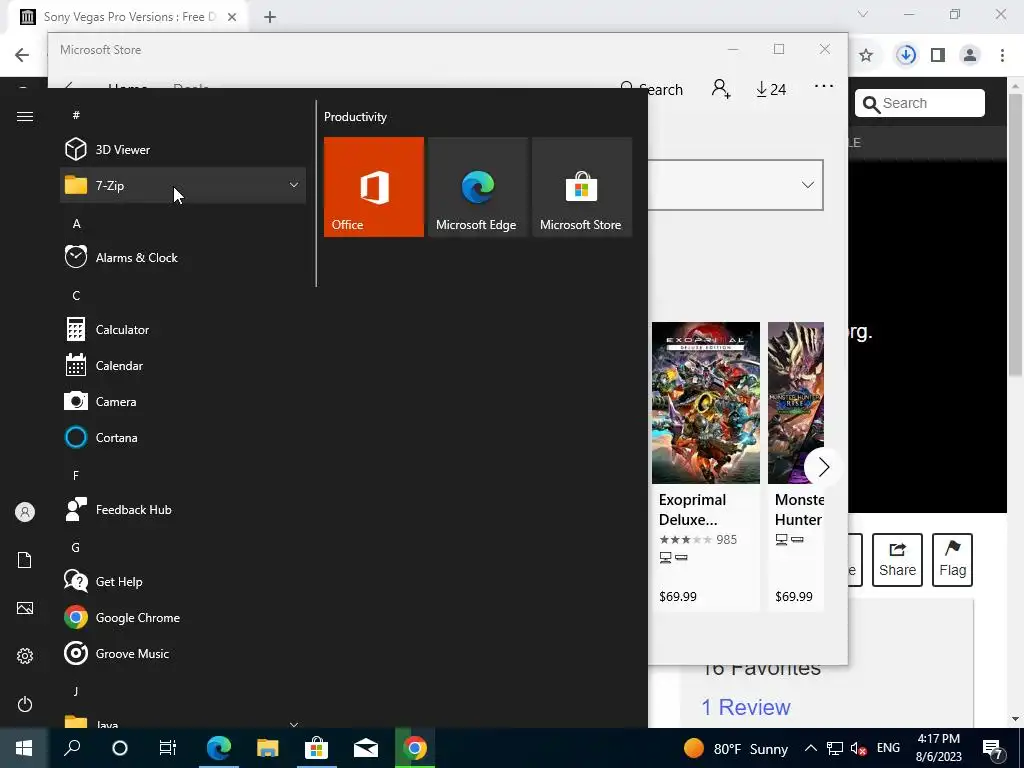This screenshot has width=1024, height=768.
Task: Show hidden system tray icons
Action: (x=810, y=748)
